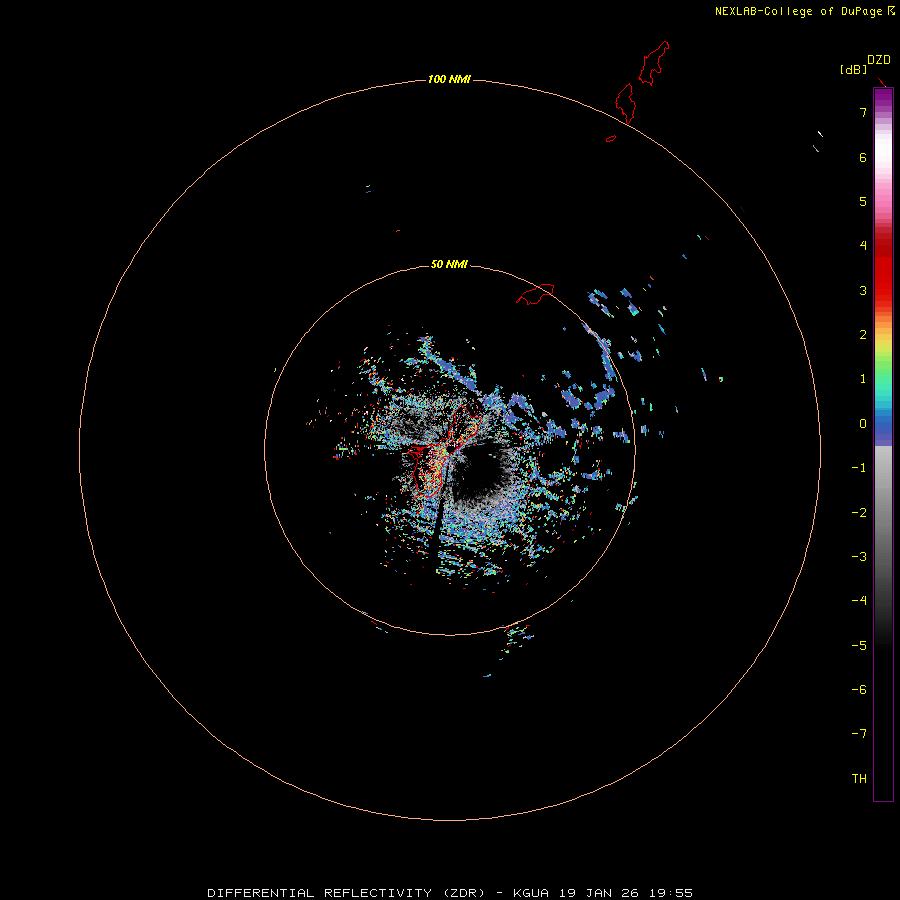The image size is (900, 900).
Task: Click the -1 dB tick label on scale
Action: coord(859,468)
